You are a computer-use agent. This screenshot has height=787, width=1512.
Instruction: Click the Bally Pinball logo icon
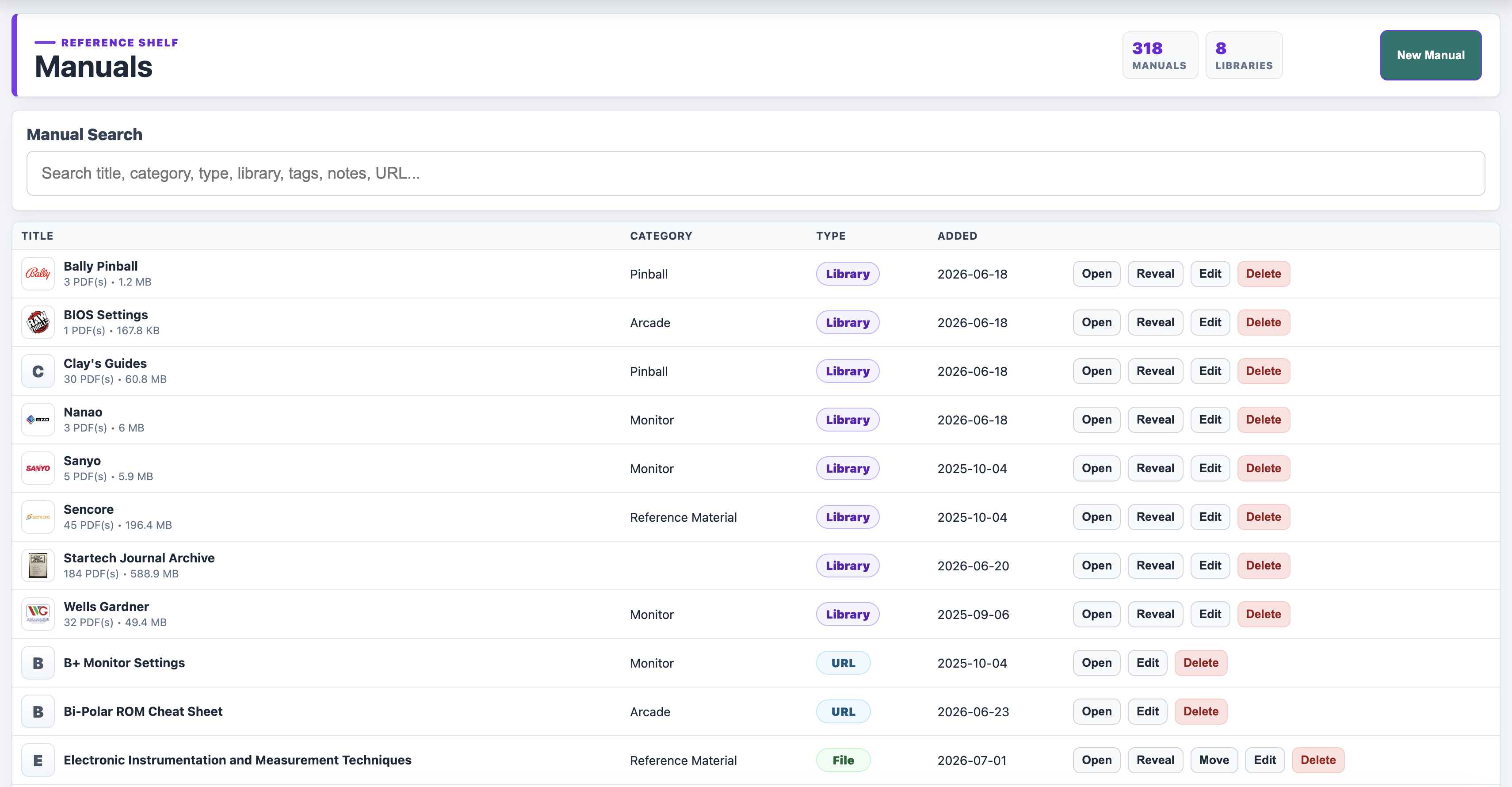(38, 274)
